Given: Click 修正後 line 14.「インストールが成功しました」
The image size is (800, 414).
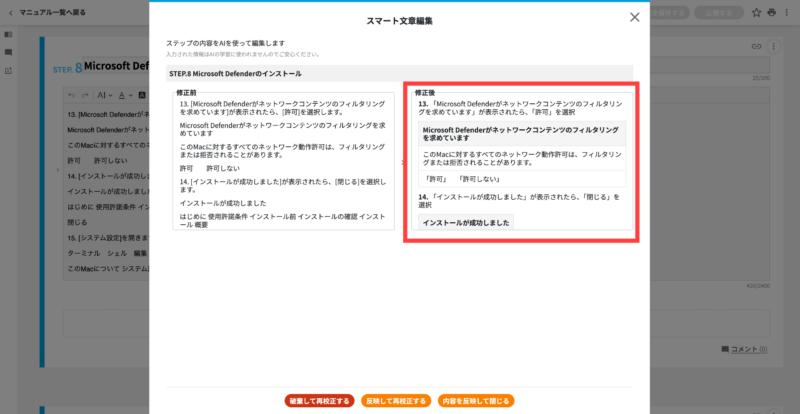Looking at the screenshot, I should [520, 201].
